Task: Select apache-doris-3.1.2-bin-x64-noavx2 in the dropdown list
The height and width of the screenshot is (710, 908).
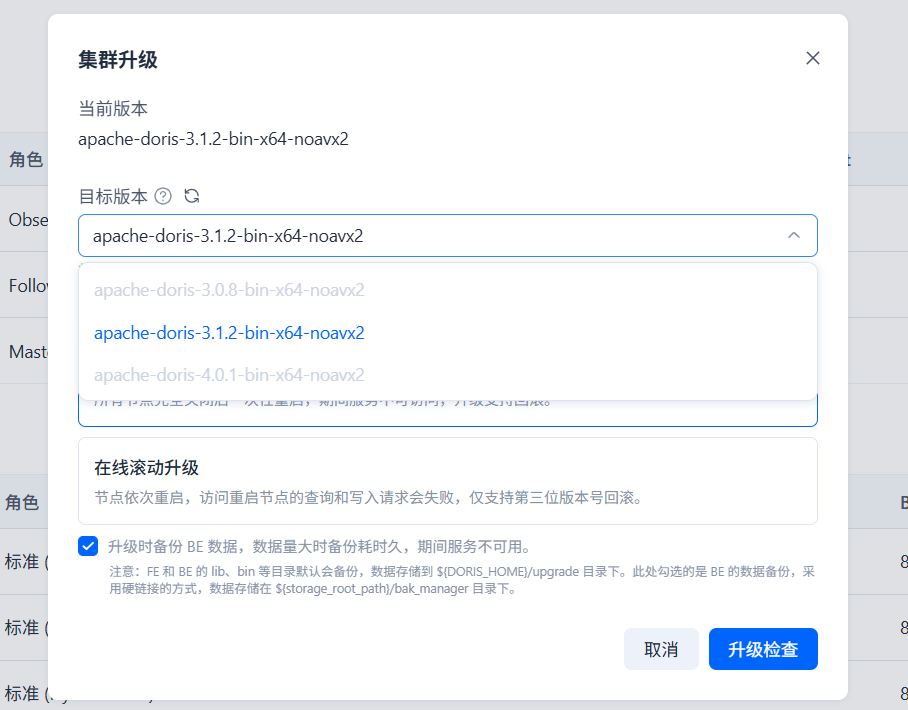Action: coord(229,333)
